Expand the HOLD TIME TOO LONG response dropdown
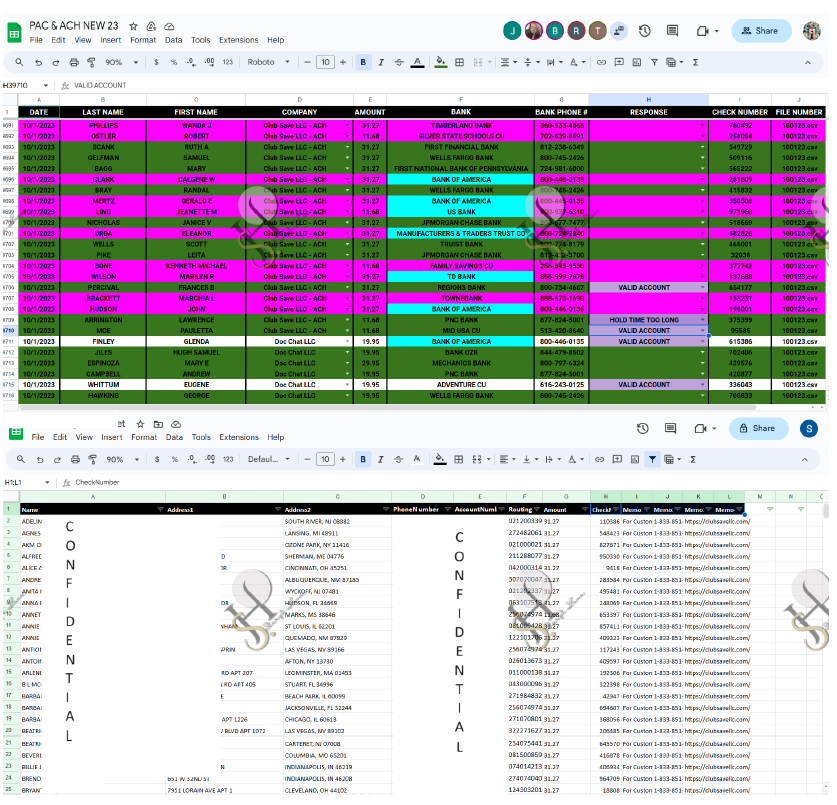The width and height of the screenshot is (837, 805). 704,320
